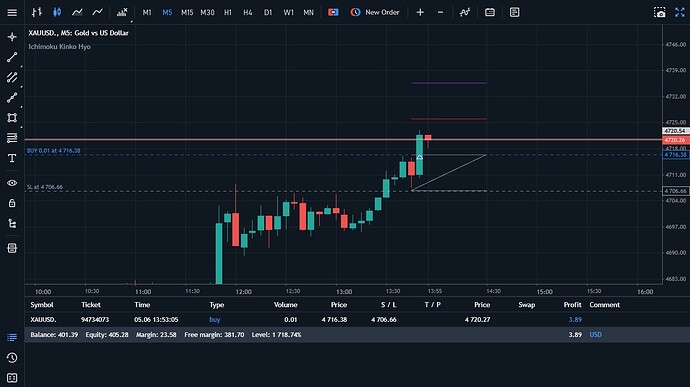Click the USD currency label
Image resolution: width=690 pixels, height=387 pixels.
point(595,335)
